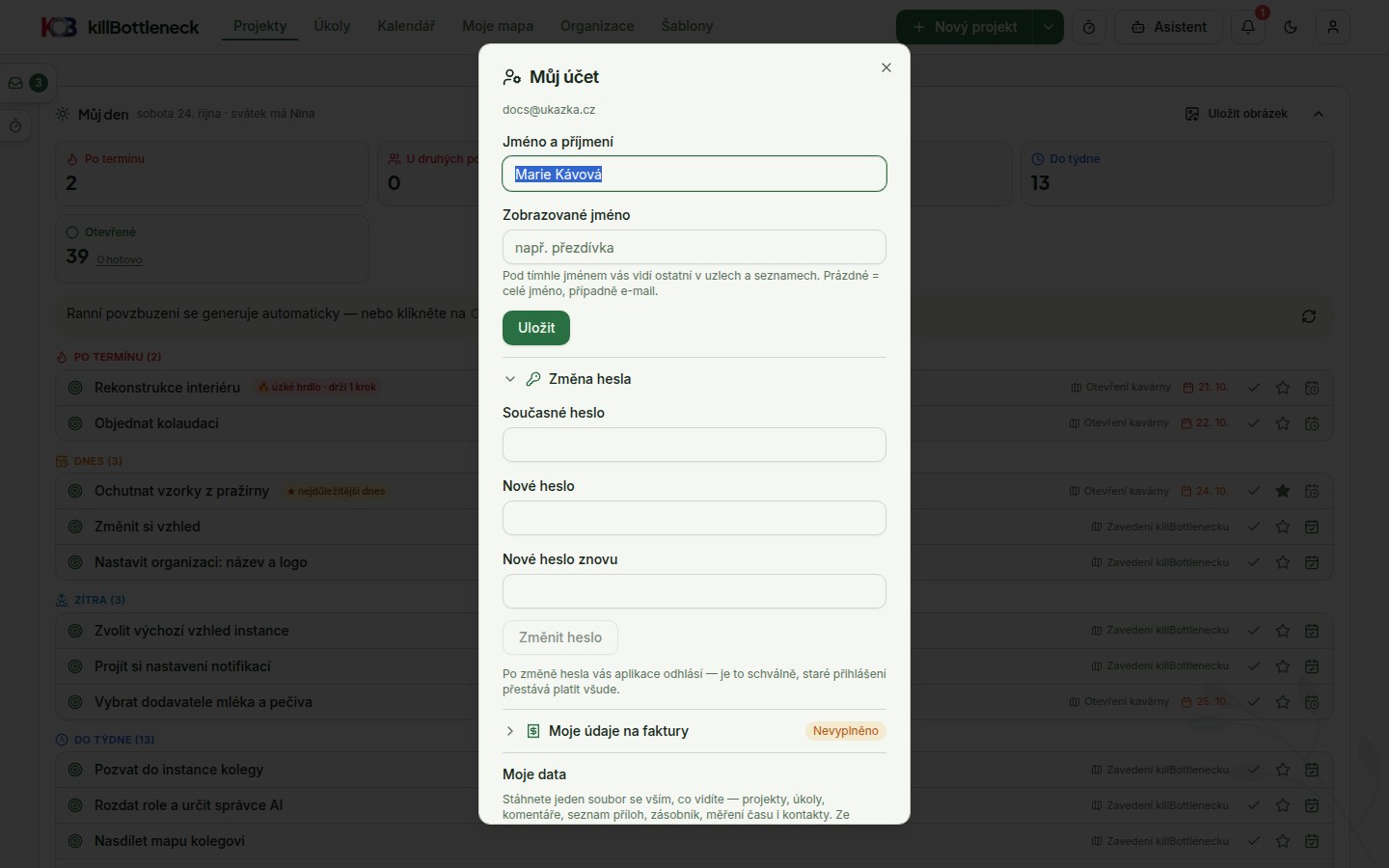Click the Nové heslo znovu field
The height and width of the screenshot is (868, 1389).
point(694,591)
